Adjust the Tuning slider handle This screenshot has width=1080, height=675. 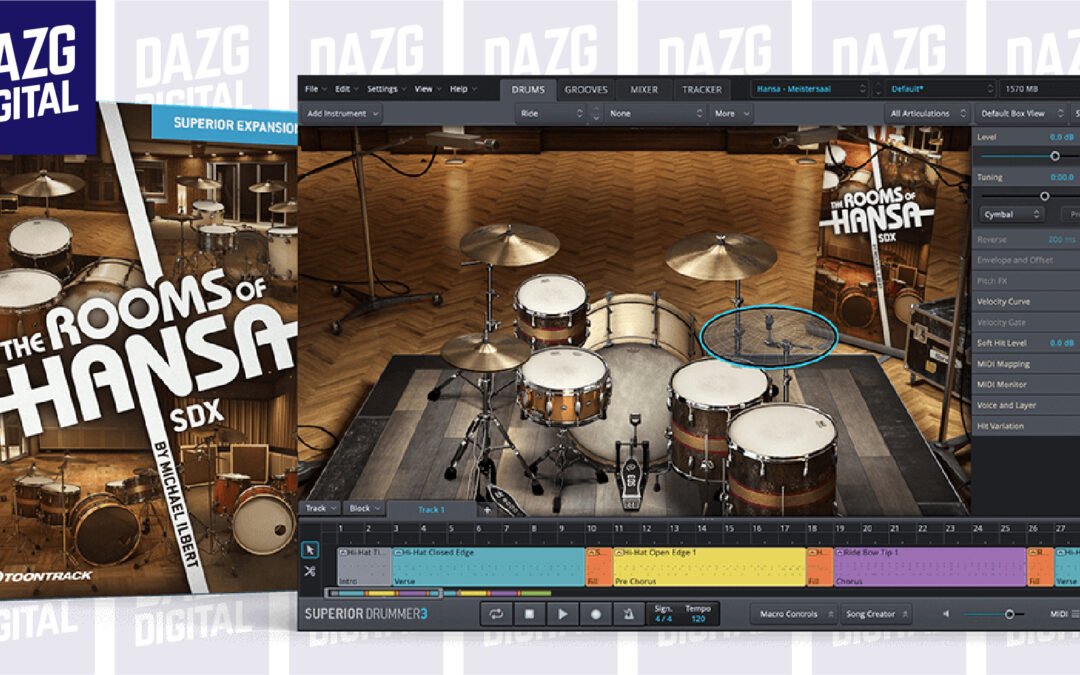(x=1044, y=196)
